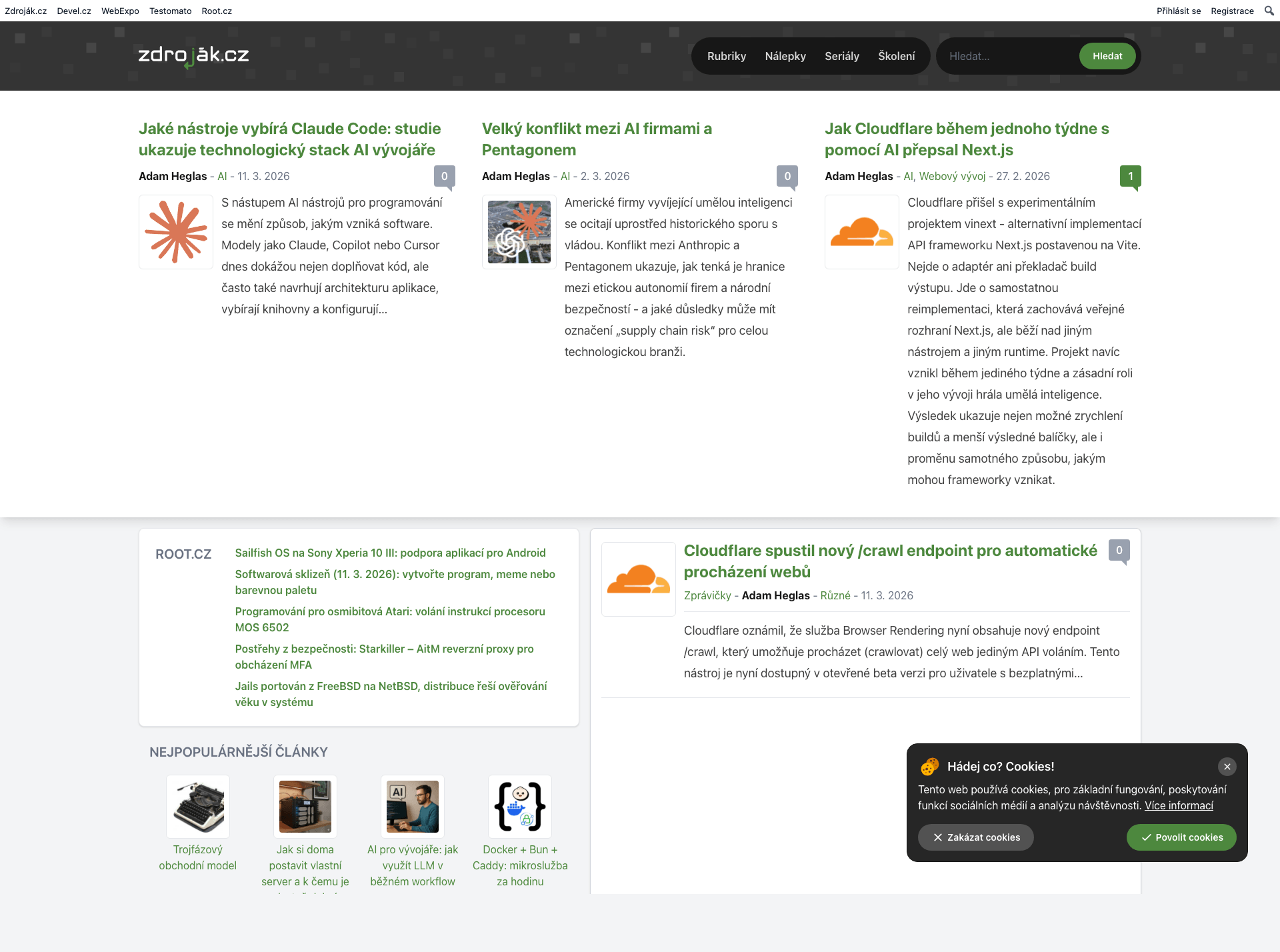Click the comment count badge on Pentagon article
Image resolution: width=1280 pixels, height=952 pixels.
787,176
